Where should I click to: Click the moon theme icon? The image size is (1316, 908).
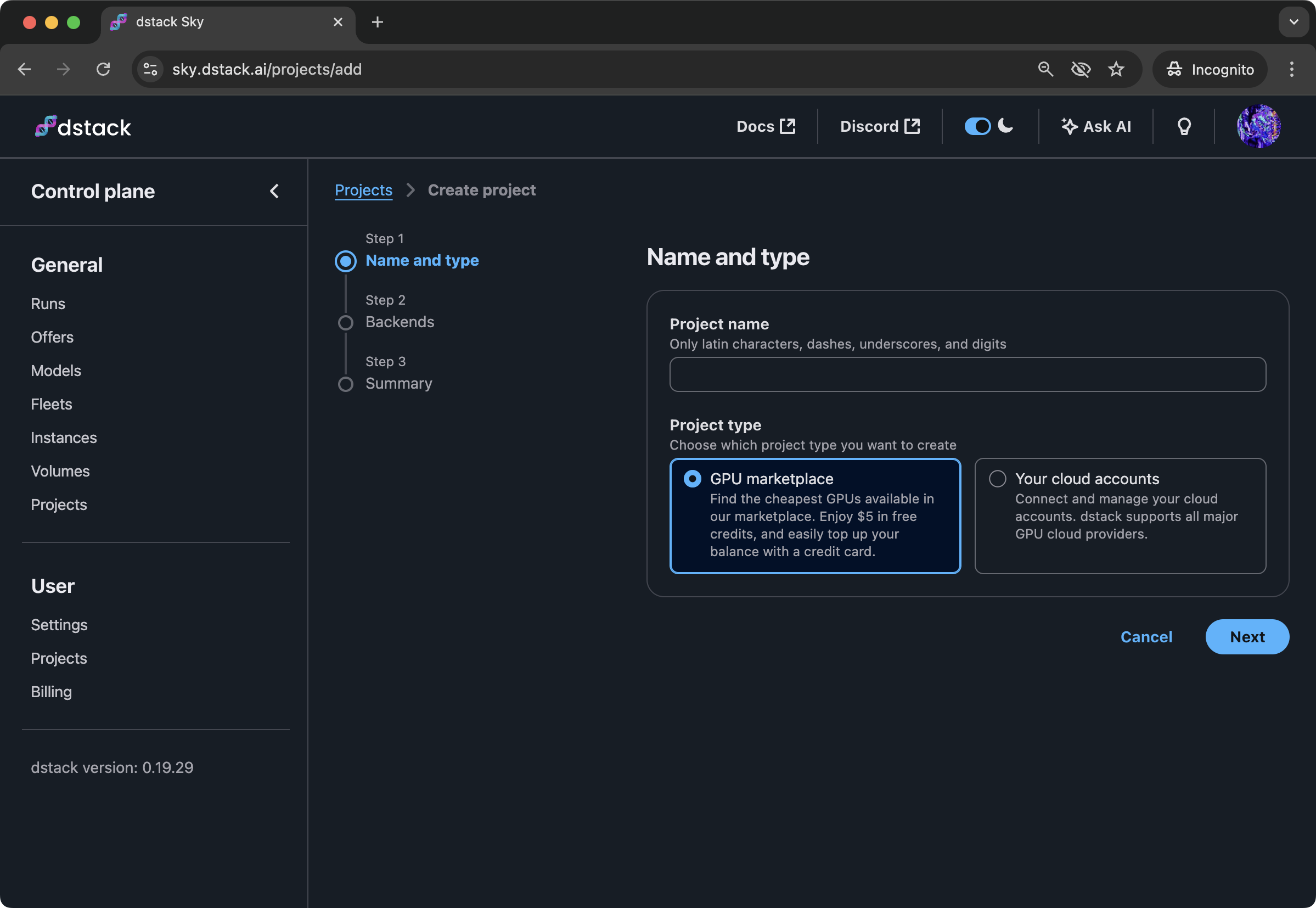pos(1005,126)
